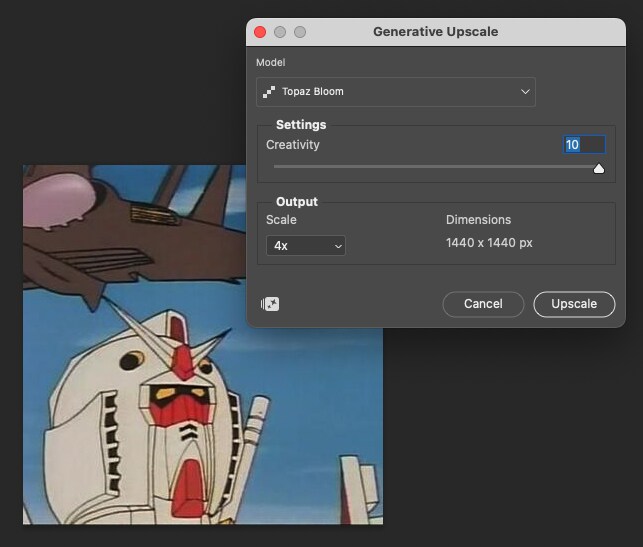Open the Scale dropdown set to 4x

(x=305, y=246)
